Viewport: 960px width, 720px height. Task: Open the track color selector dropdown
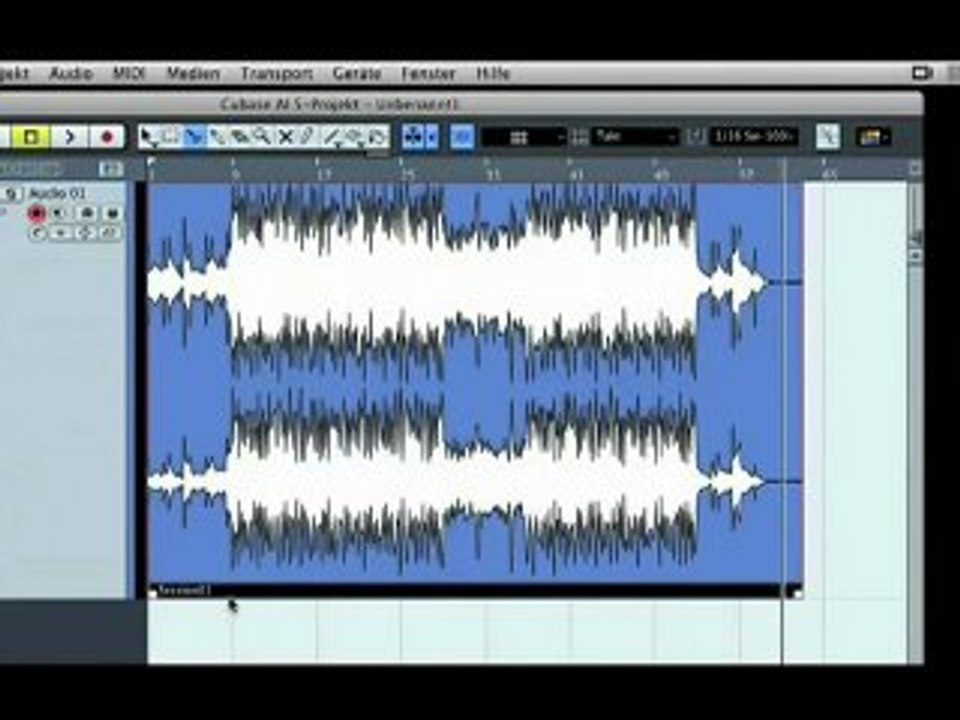(874, 137)
